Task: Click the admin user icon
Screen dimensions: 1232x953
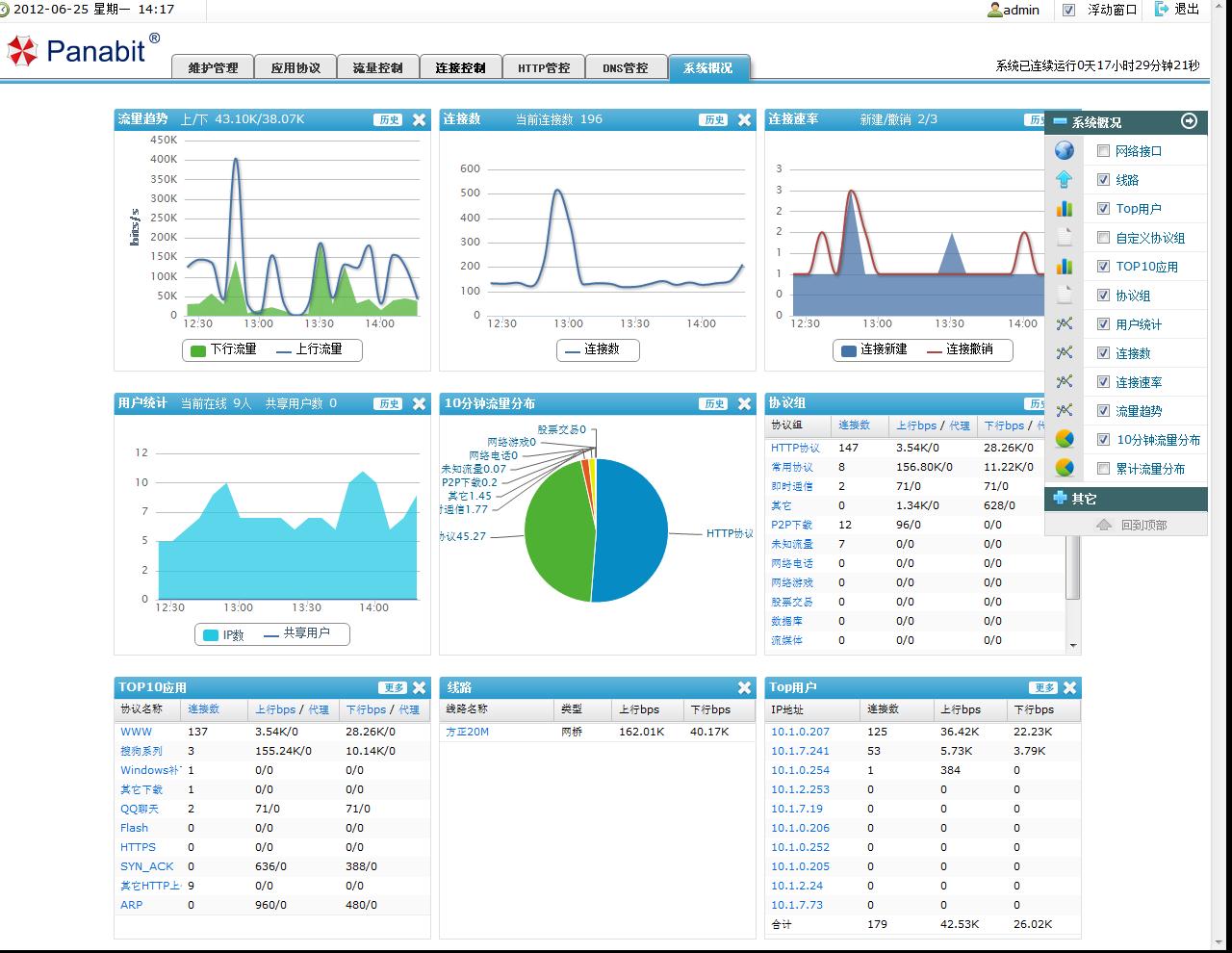Action: (994, 10)
